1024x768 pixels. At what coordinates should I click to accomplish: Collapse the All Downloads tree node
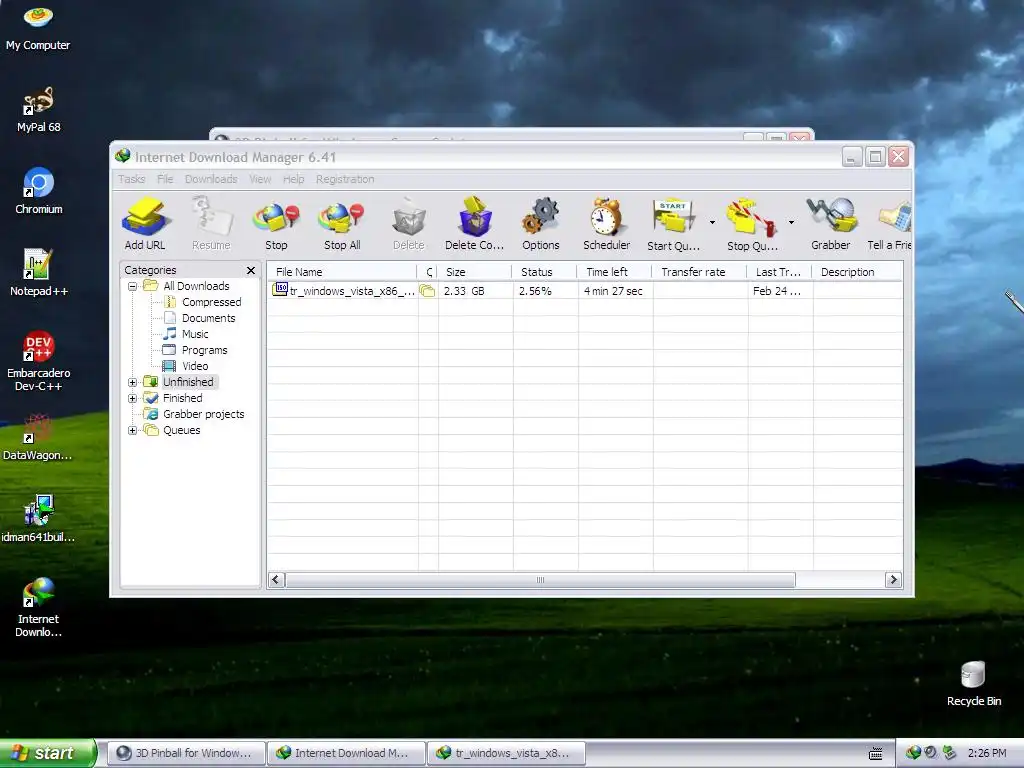pyautogui.click(x=133, y=286)
